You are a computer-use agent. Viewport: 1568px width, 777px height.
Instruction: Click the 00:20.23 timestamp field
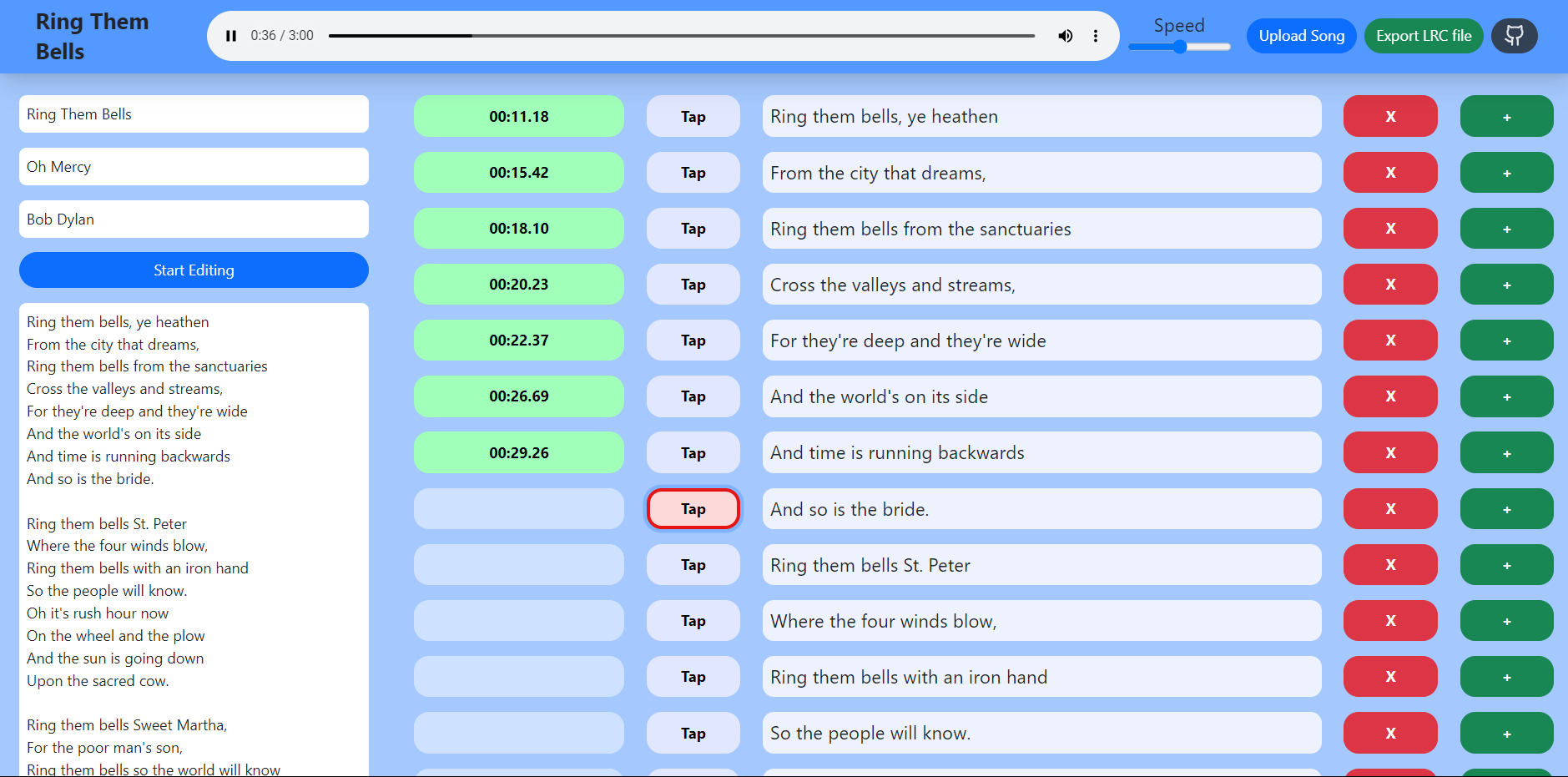coord(519,284)
